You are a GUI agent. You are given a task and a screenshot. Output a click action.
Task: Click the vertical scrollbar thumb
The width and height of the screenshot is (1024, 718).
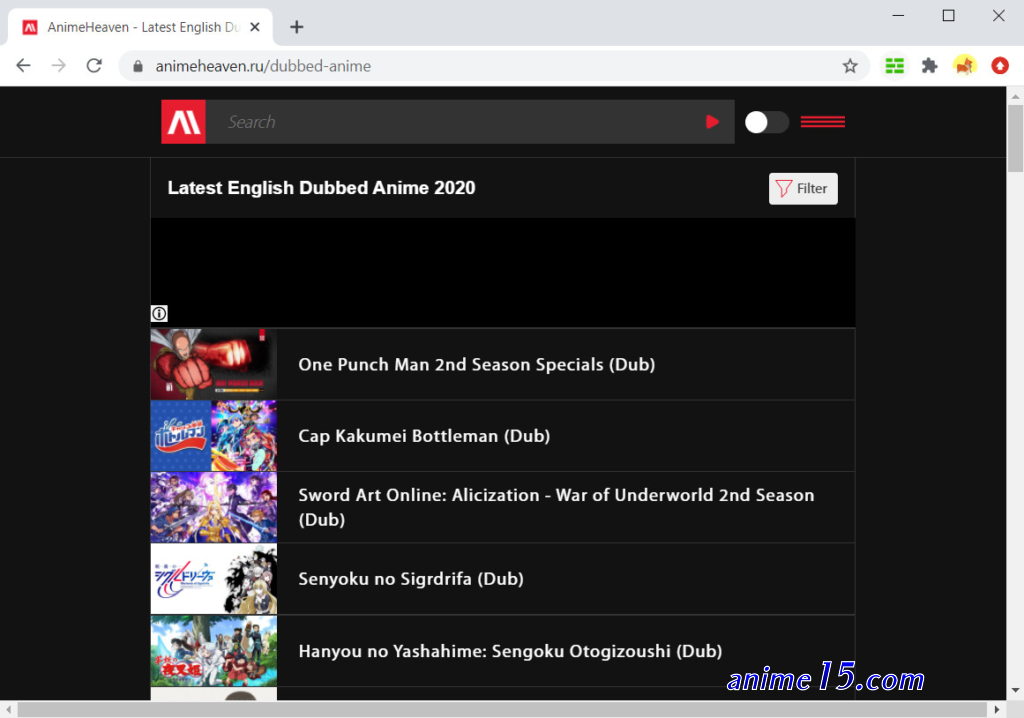click(1015, 139)
